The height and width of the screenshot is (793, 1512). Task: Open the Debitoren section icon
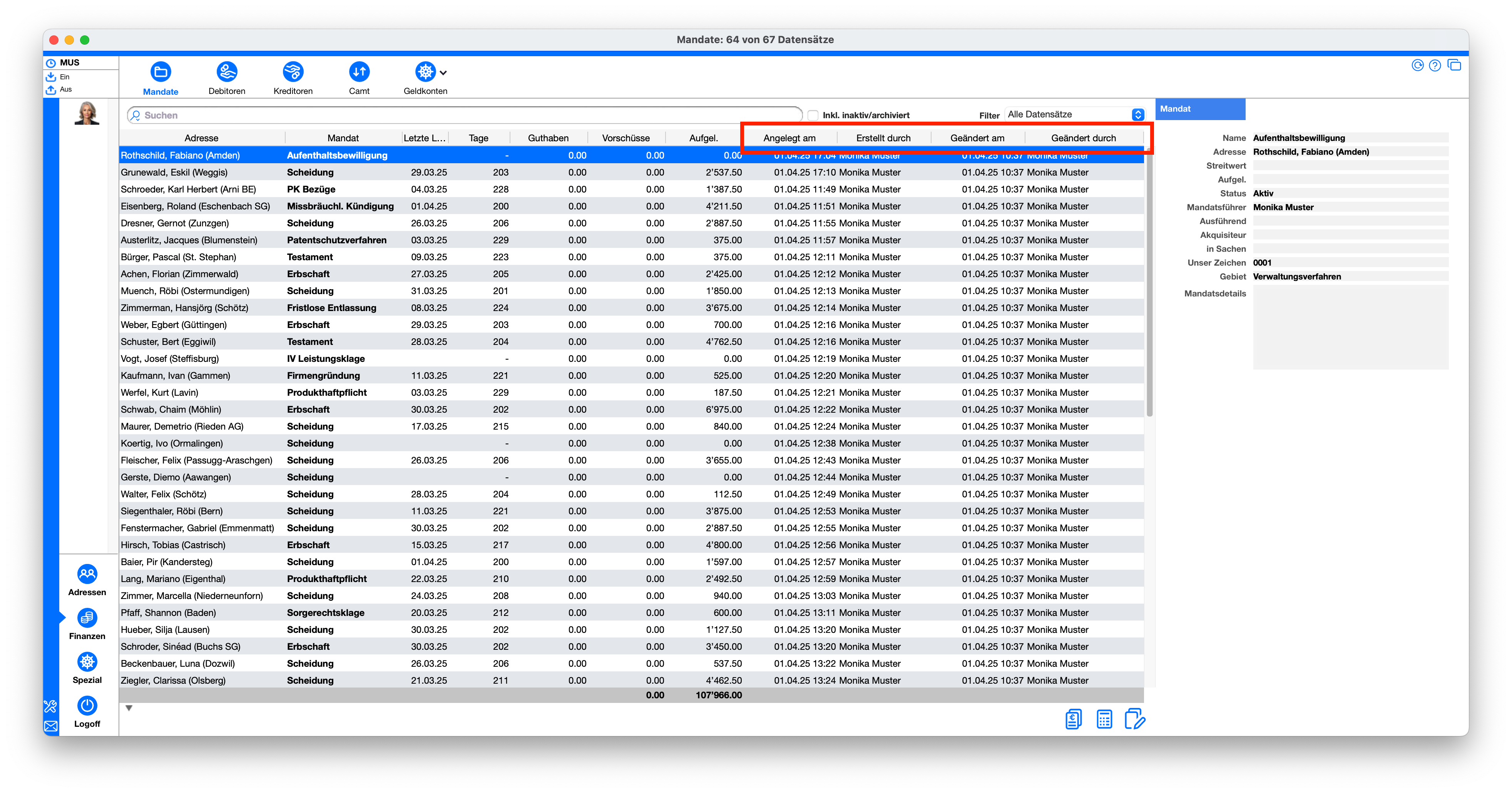tap(227, 72)
